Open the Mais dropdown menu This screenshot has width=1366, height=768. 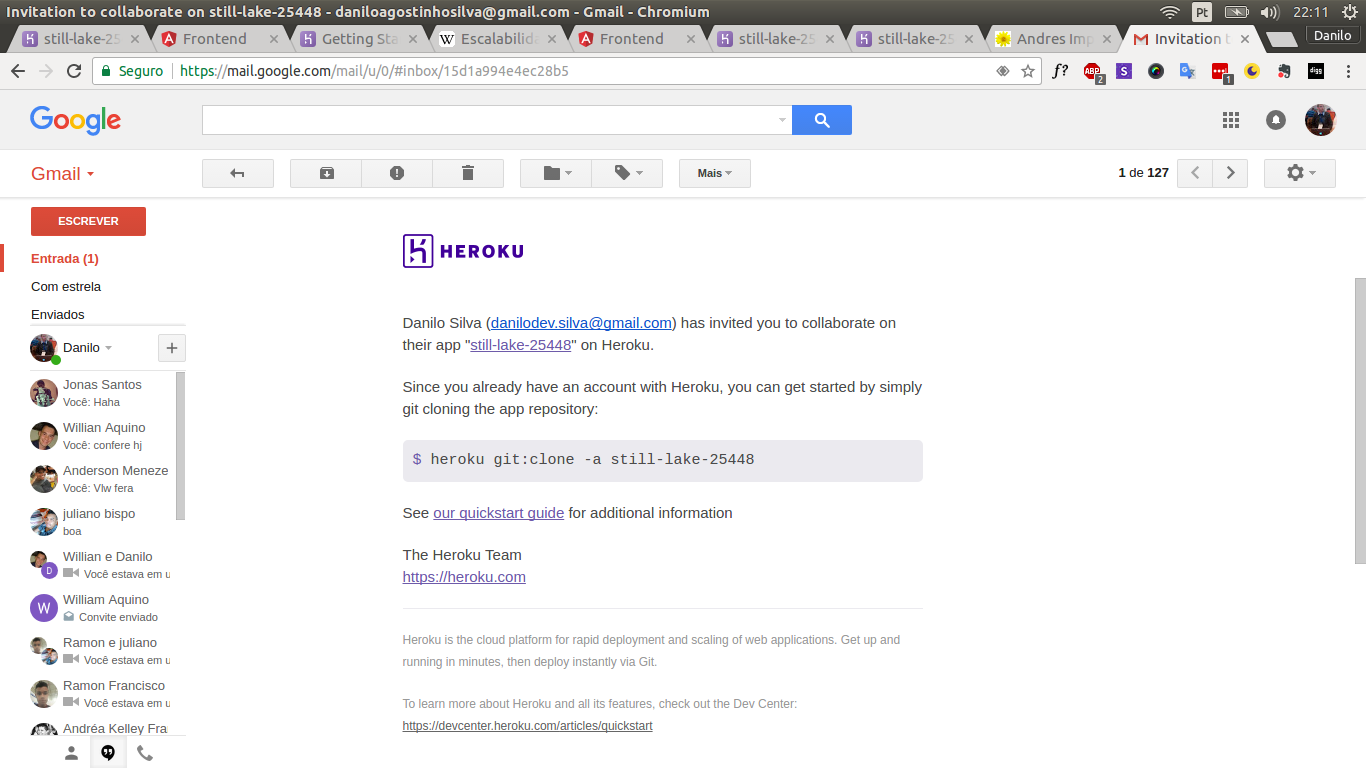(715, 173)
